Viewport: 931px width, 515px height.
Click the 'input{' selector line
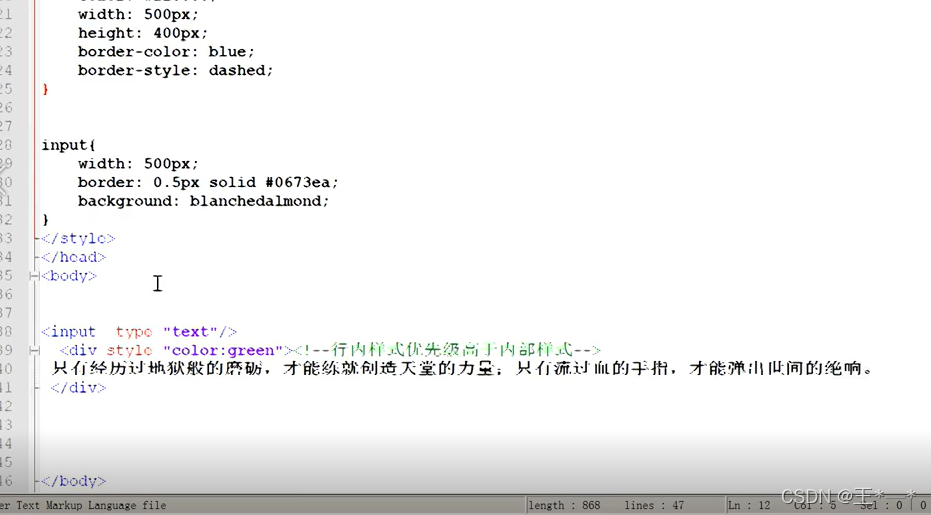(68, 145)
